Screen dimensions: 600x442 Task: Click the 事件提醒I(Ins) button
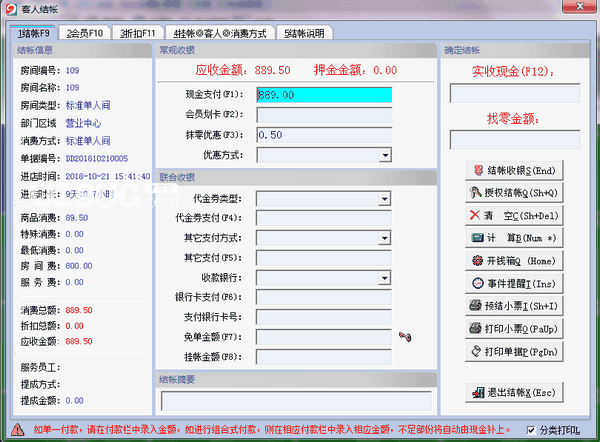tap(514, 284)
